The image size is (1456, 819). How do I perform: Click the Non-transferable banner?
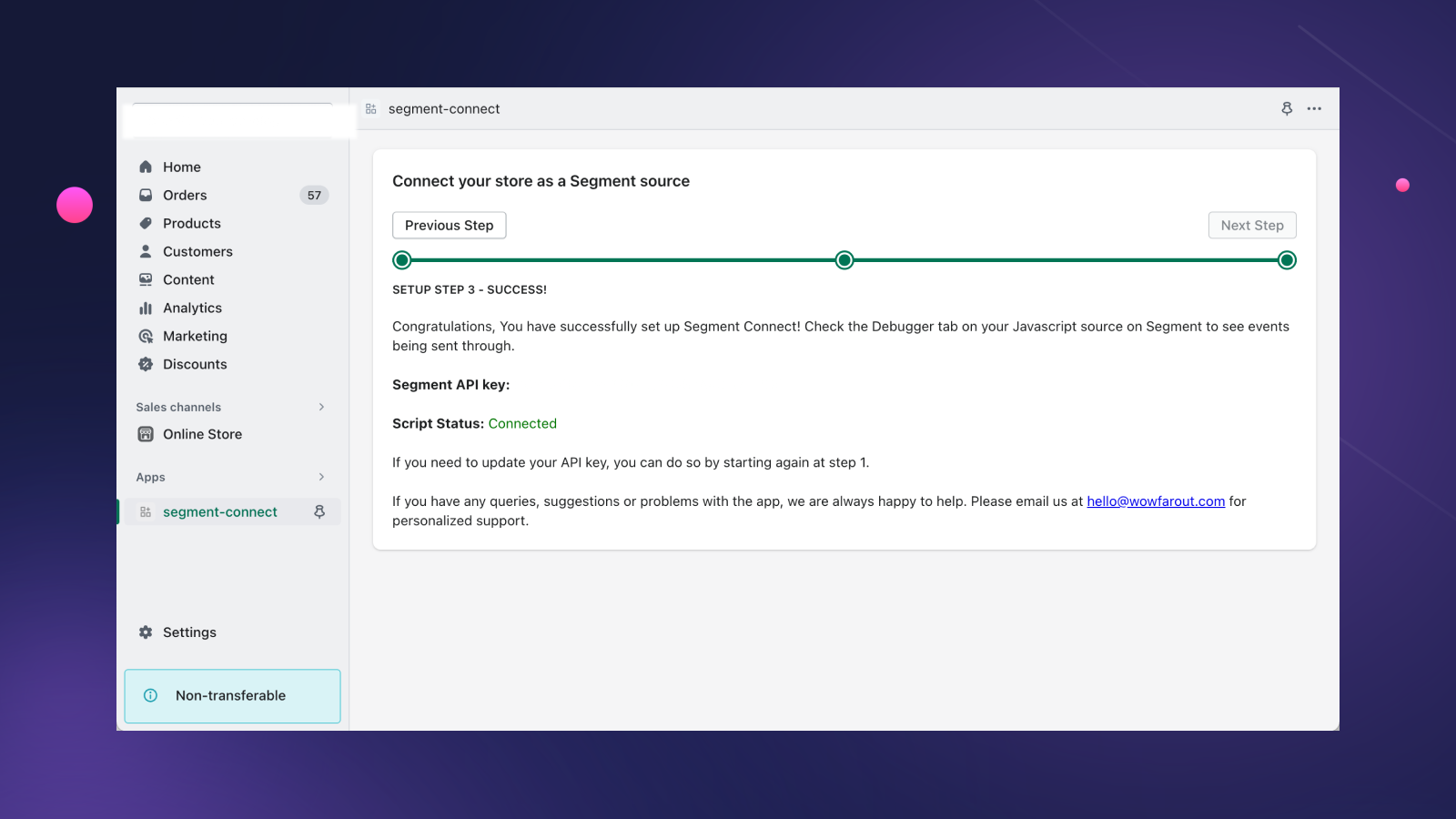(232, 696)
